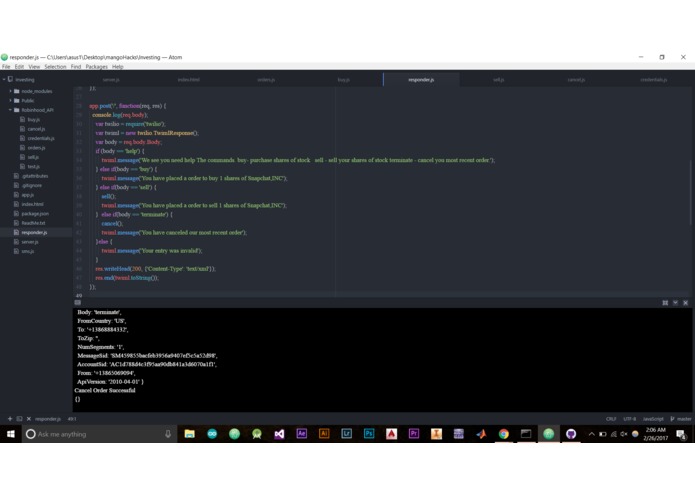Open sell.js in the tree view
Viewport: 695px width, 494px height.
pyautogui.click(x=33, y=157)
